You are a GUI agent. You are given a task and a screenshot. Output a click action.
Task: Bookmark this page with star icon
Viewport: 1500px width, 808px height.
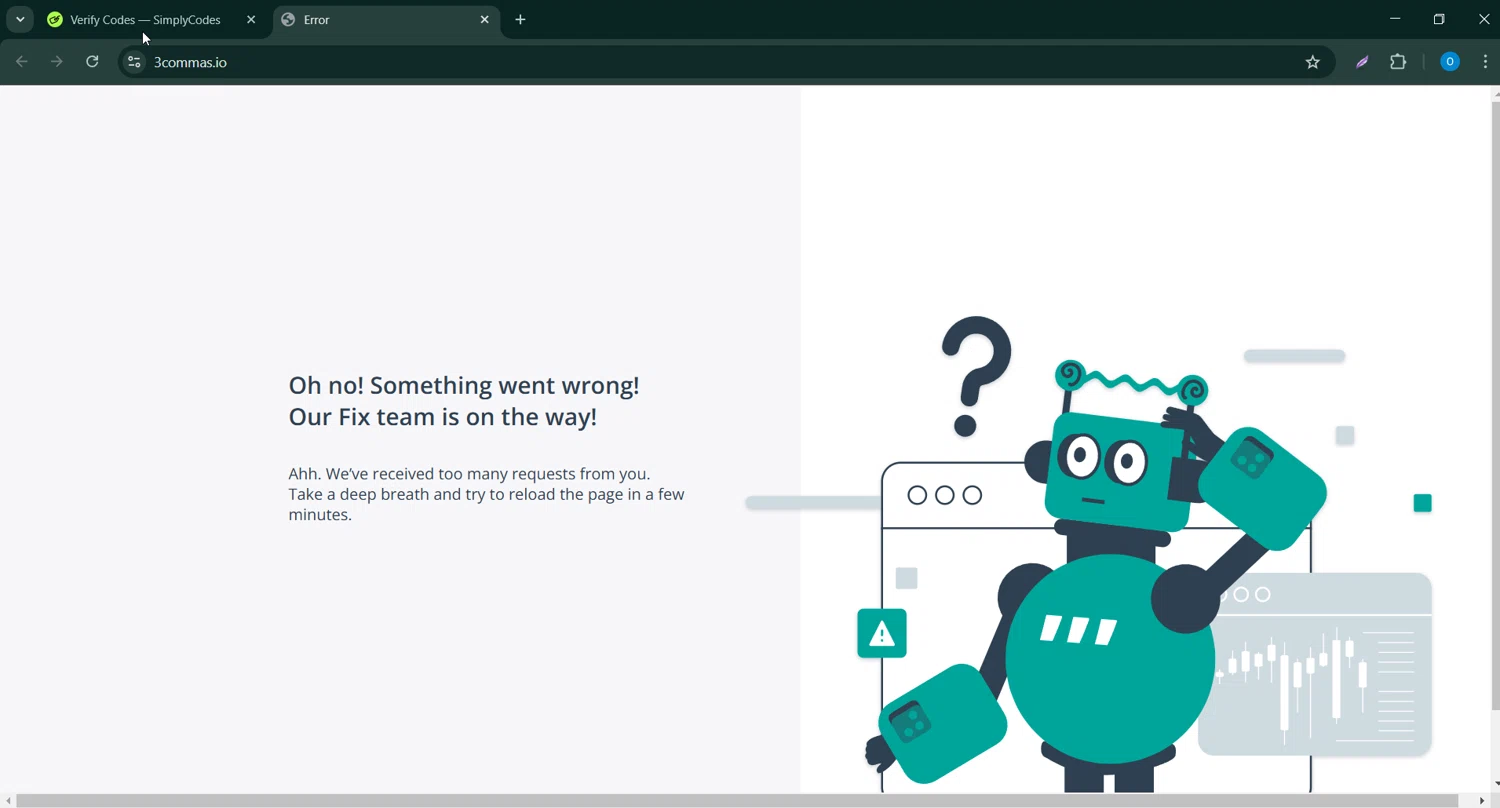(1313, 62)
